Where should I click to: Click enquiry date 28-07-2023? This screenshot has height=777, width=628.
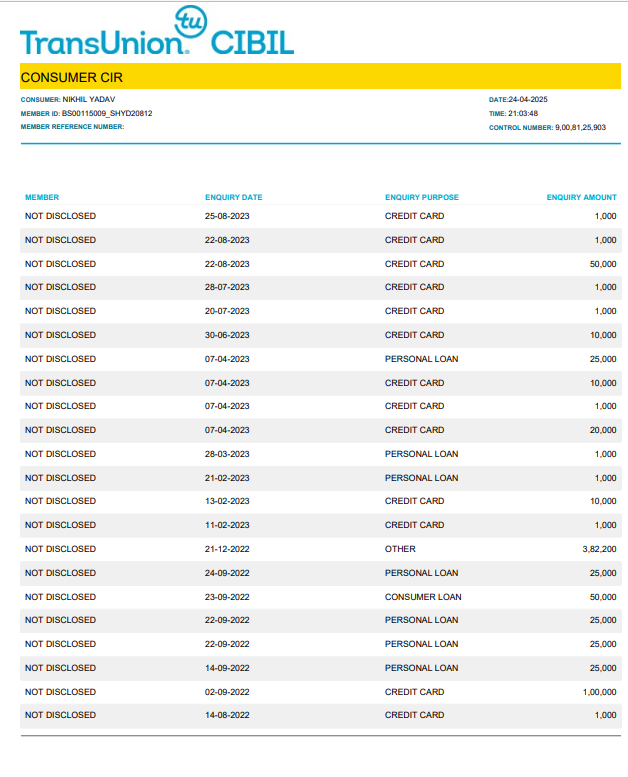click(227, 287)
